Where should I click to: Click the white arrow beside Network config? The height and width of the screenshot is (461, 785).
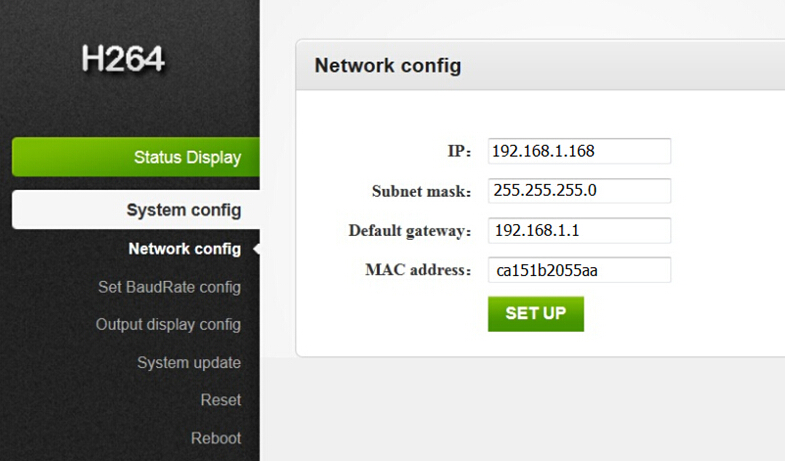pyautogui.click(x=256, y=249)
